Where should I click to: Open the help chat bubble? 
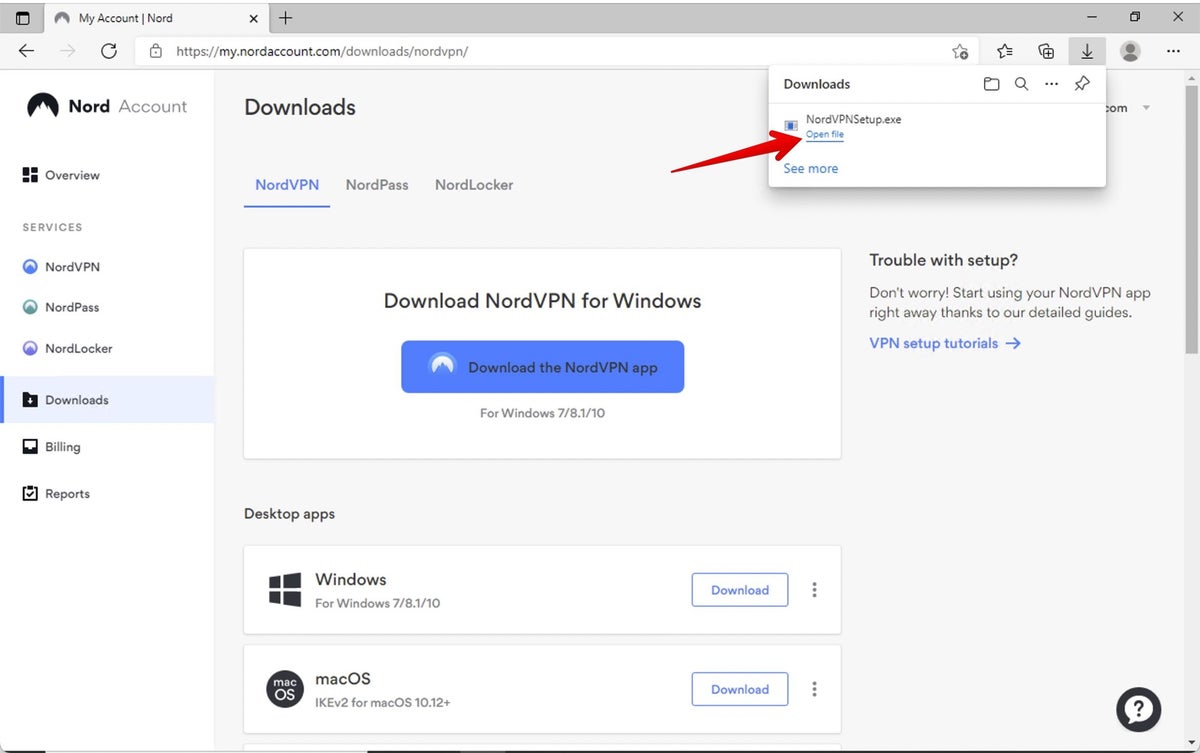pyautogui.click(x=1139, y=710)
